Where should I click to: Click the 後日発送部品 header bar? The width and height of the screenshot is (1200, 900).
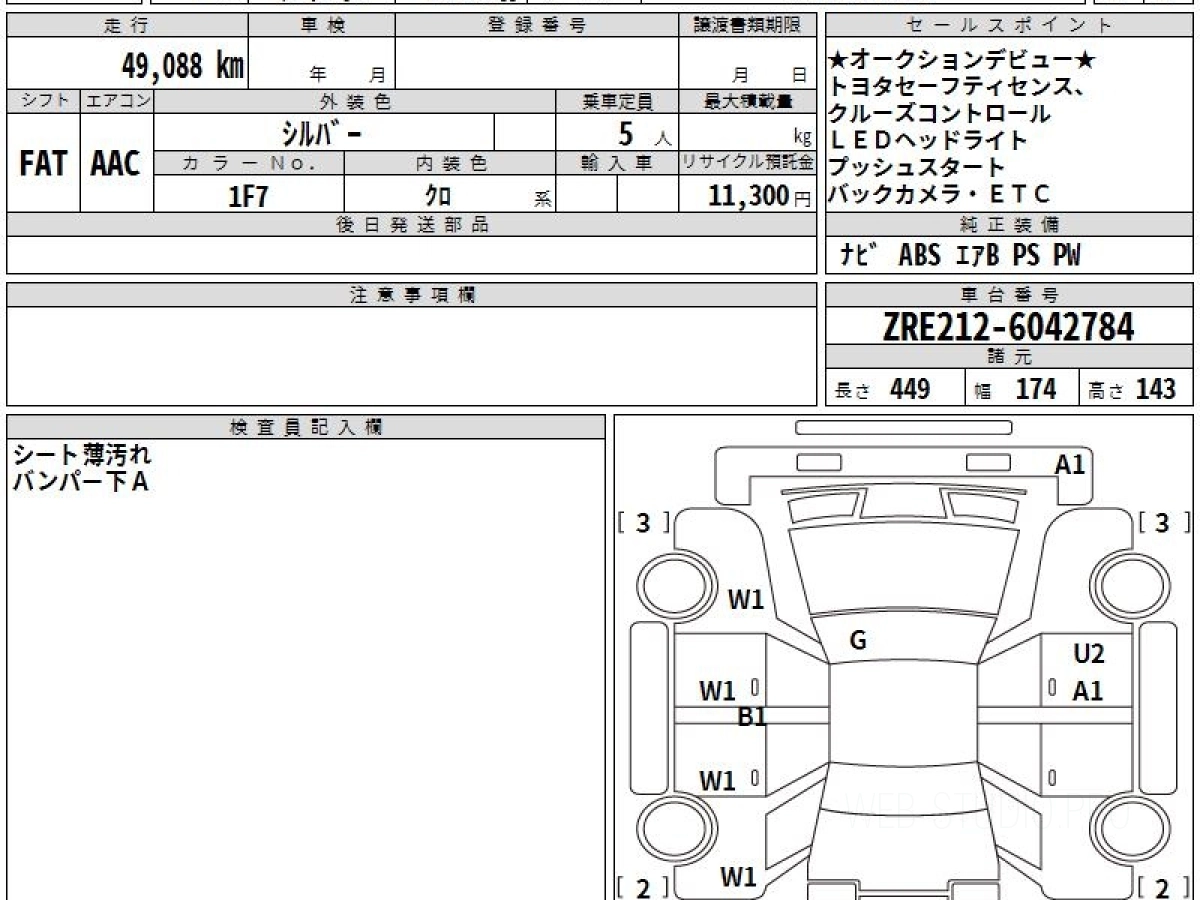pyautogui.click(x=411, y=225)
